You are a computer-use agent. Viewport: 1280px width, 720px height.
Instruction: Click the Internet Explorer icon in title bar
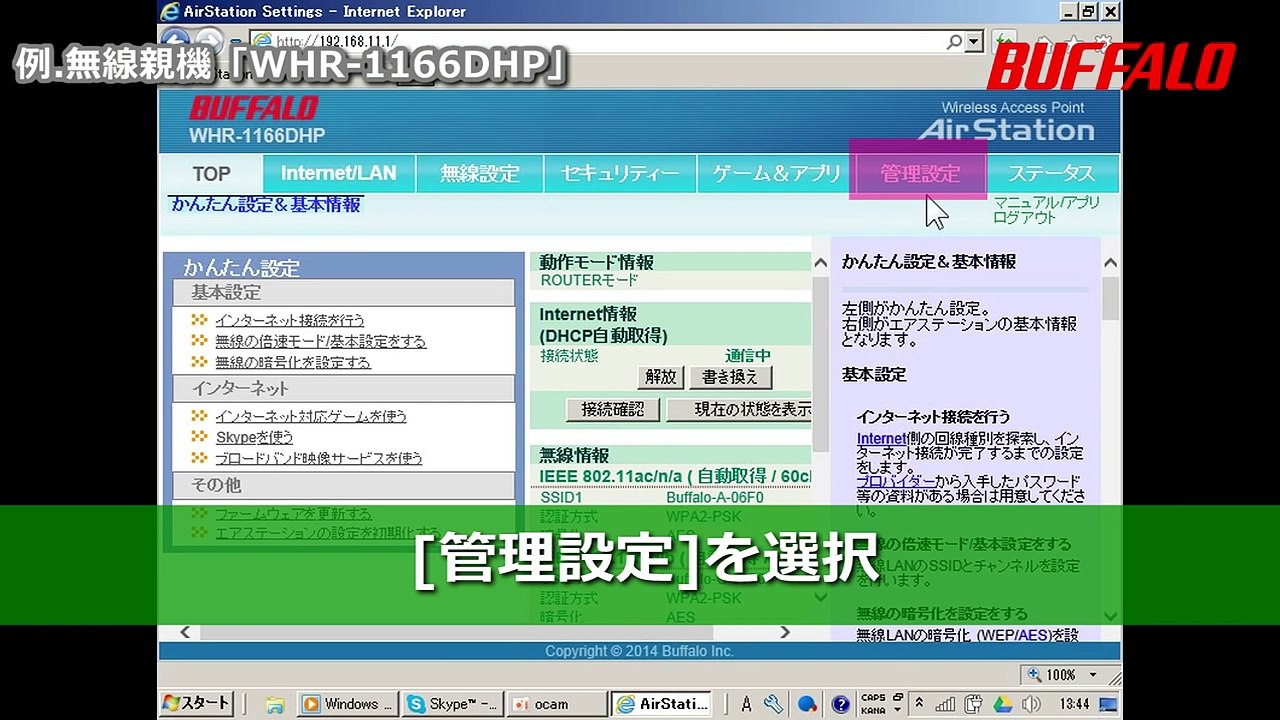(x=170, y=11)
